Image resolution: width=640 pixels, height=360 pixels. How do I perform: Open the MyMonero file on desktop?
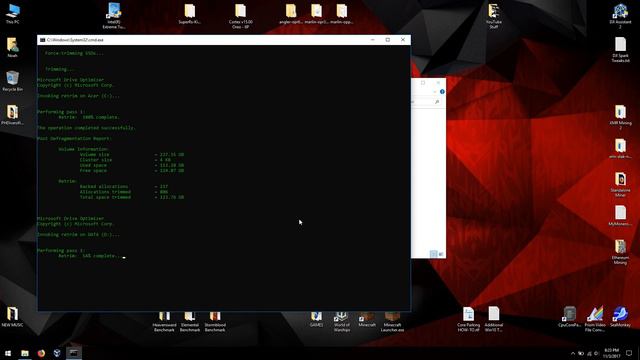[620, 216]
